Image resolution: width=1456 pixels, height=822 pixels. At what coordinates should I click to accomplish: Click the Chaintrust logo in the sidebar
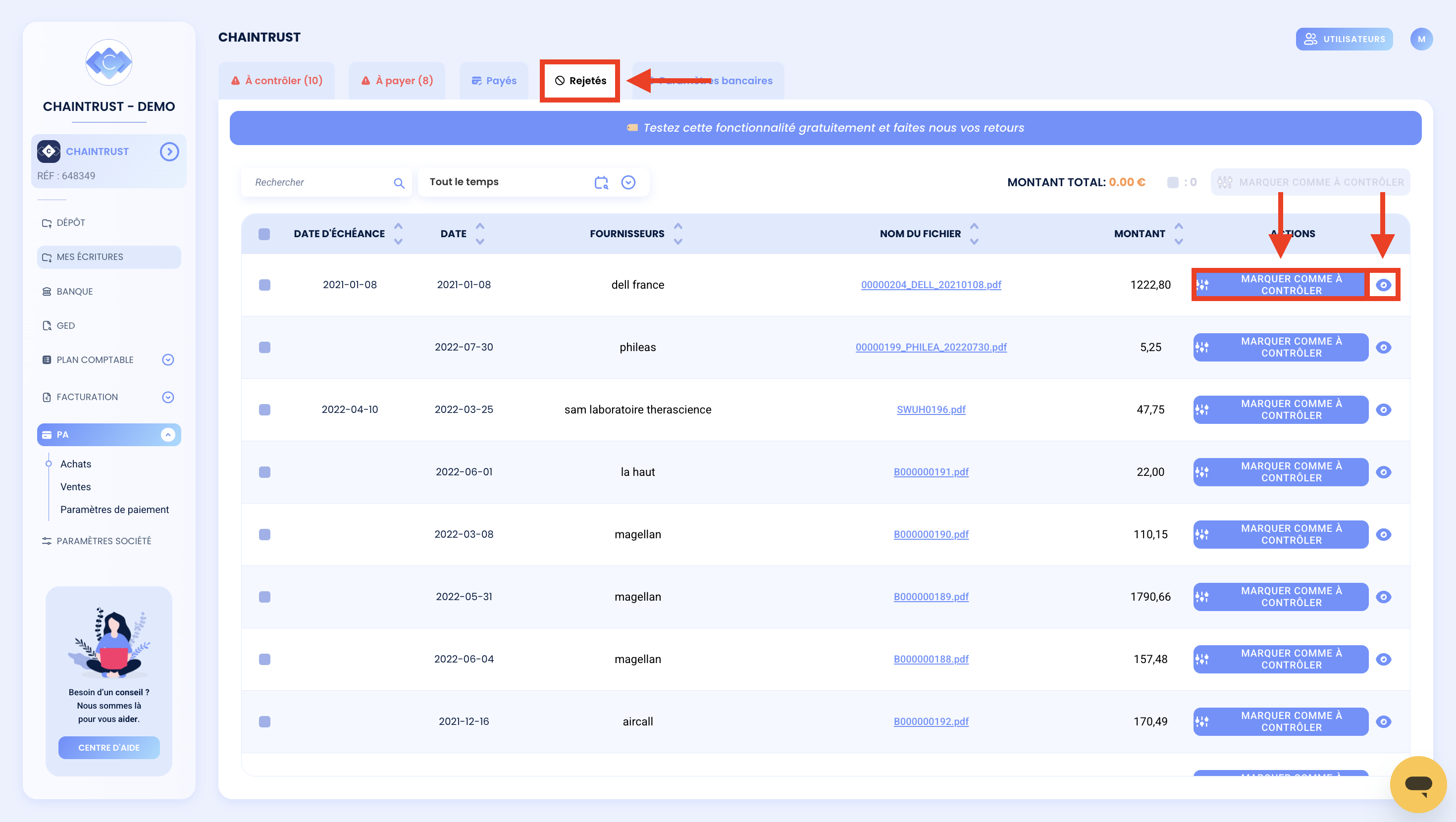click(x=109, y=62)
